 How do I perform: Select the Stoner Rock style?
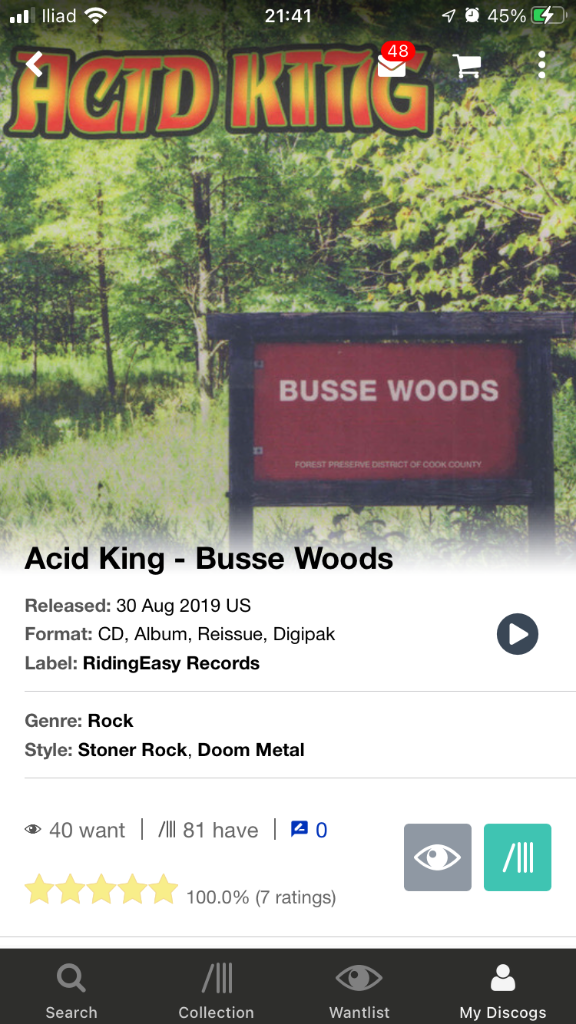(x=133, y=750)
